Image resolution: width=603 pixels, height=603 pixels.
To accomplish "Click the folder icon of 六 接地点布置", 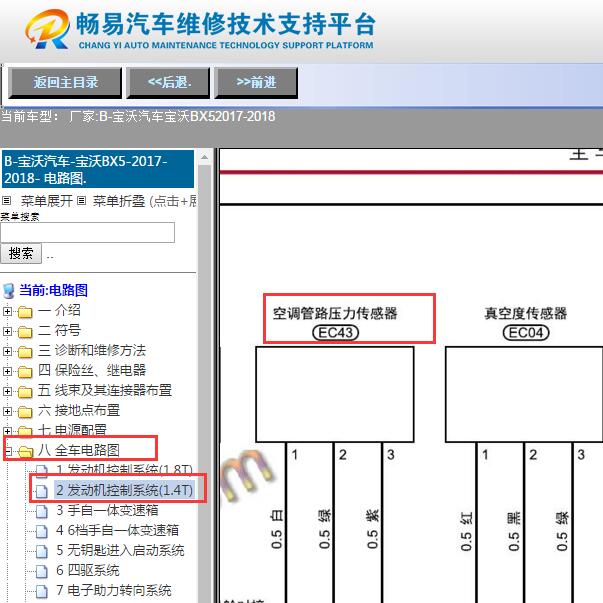I will click(x=25, y=411).
